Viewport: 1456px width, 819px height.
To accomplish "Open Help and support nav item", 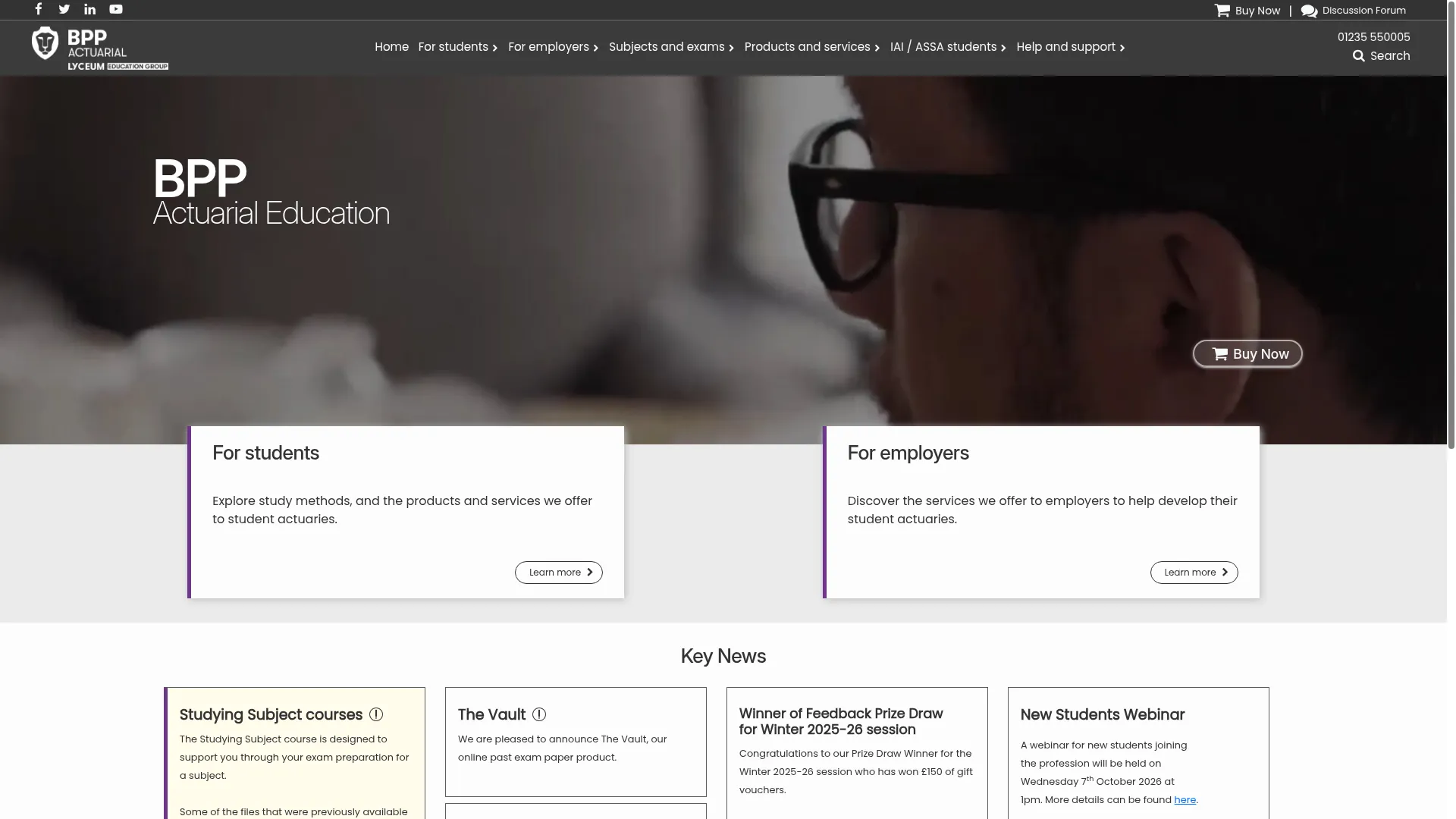I will [1065, 47].
